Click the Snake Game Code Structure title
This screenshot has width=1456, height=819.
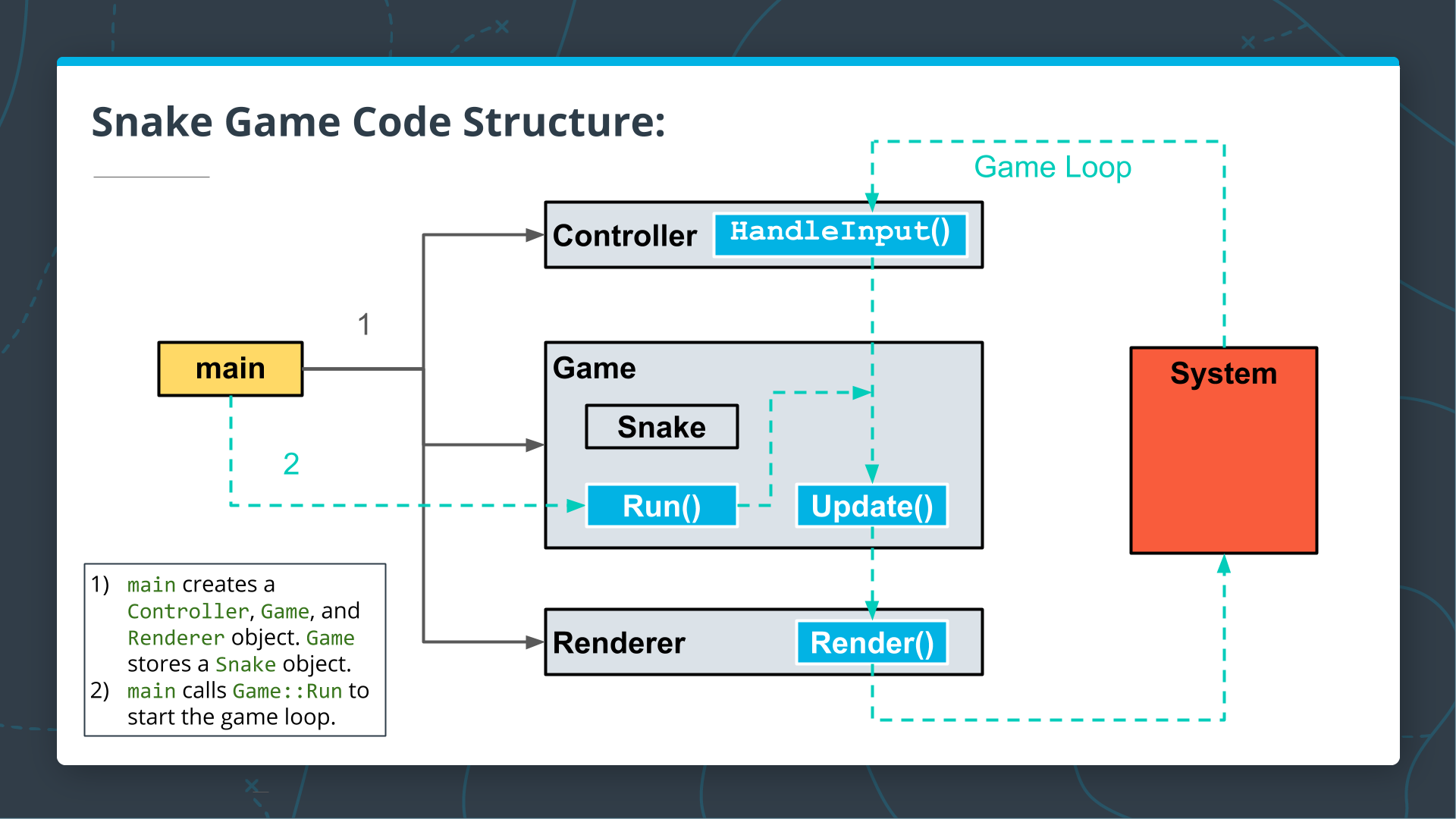378,122
